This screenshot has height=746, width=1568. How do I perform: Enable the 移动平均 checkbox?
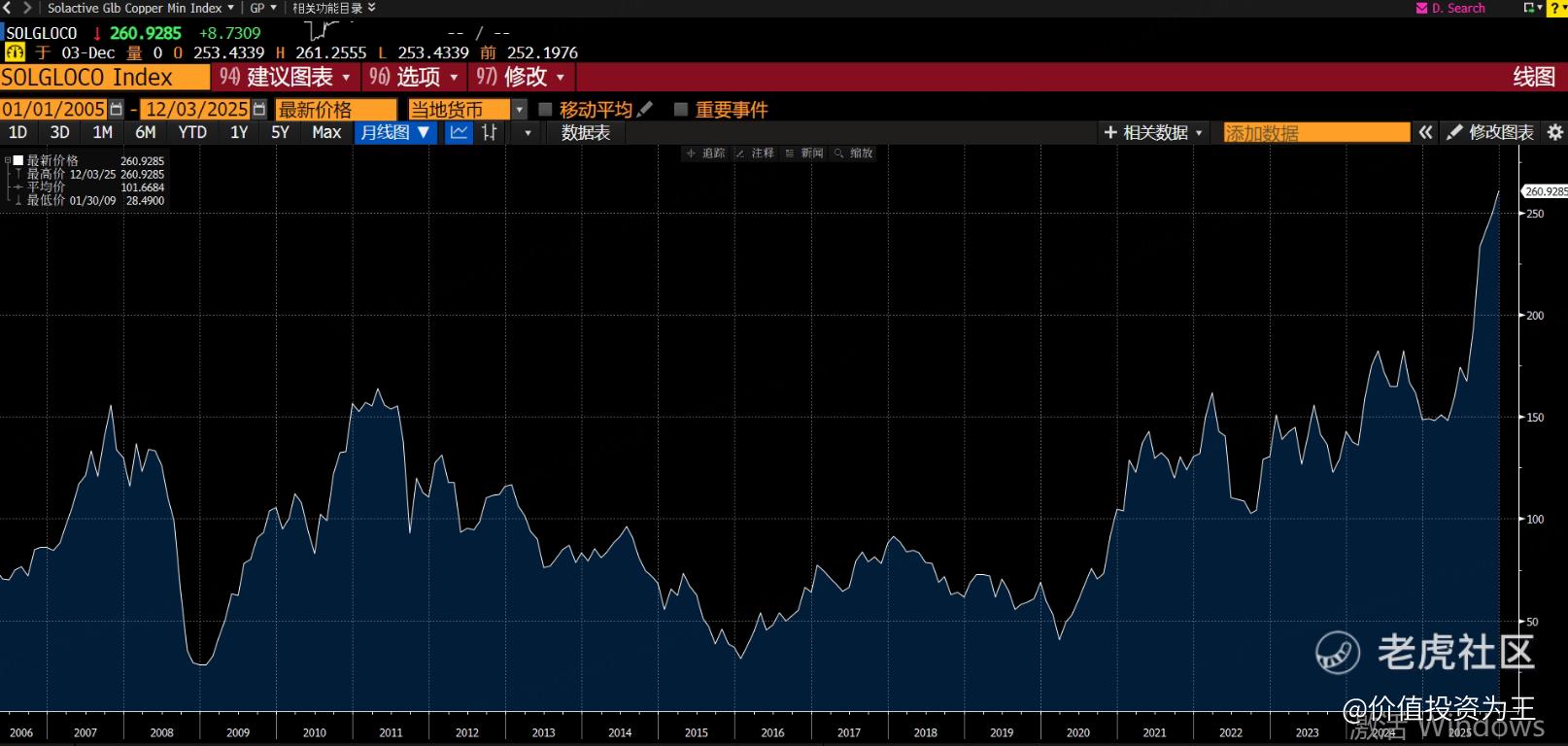[545, 110]
